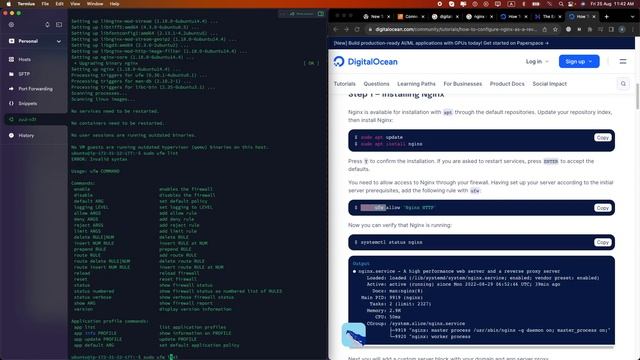Open a new browser tab
This screenshot has width=640, height=360.
point(607,17)
